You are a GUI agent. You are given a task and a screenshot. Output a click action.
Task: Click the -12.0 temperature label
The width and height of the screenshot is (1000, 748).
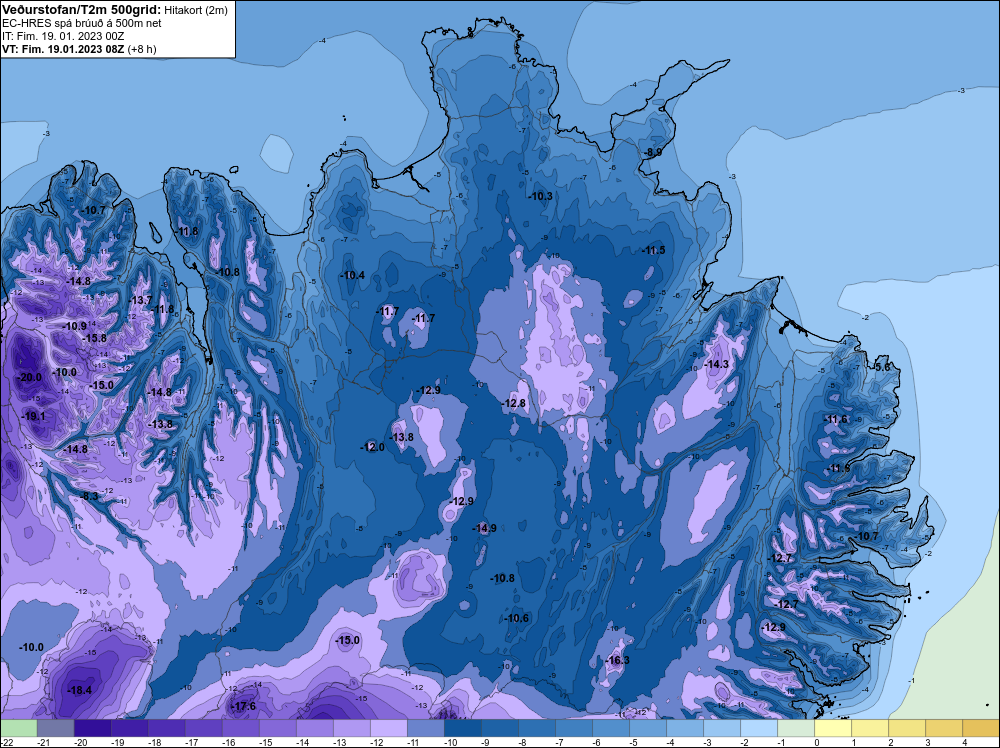click(x=373, y=447)
